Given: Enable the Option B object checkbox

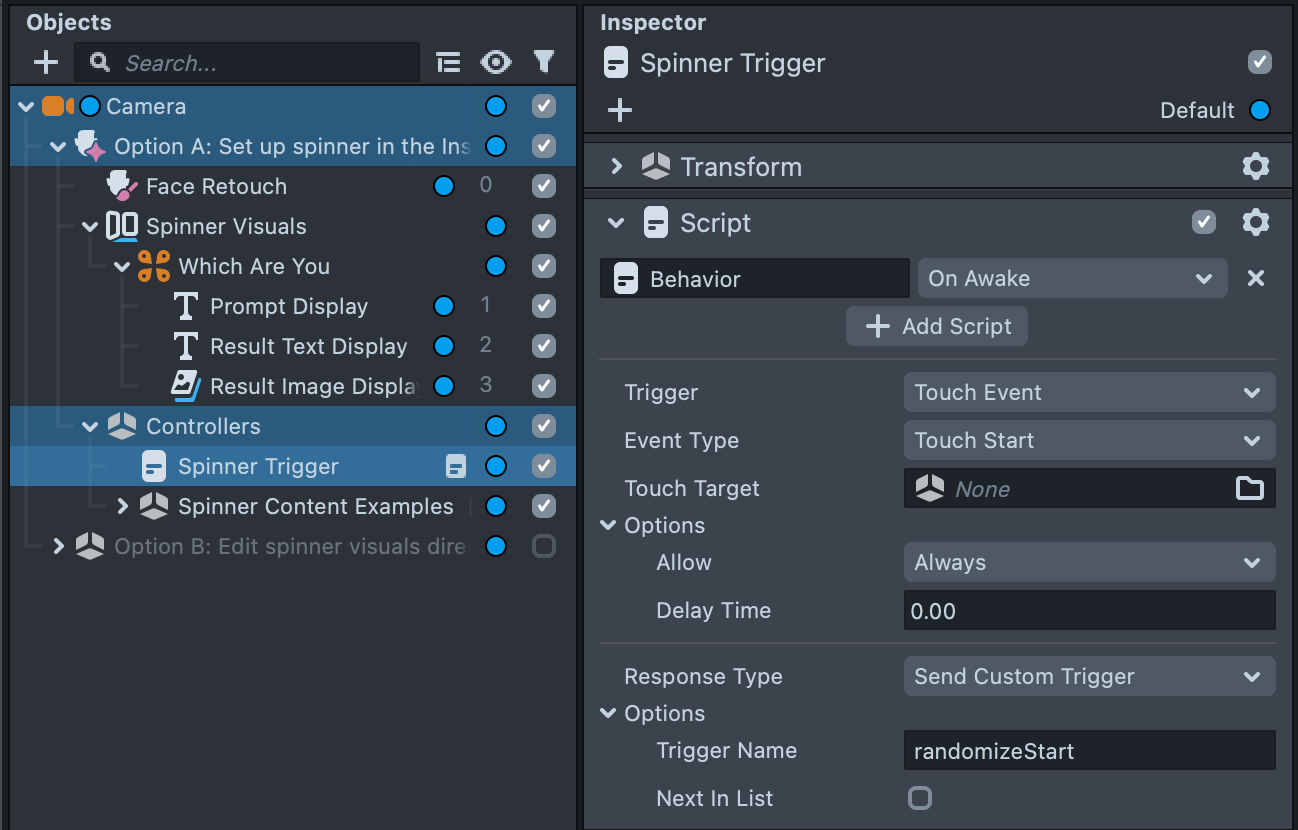Looking at the screenshot, I should click(543, 546).
